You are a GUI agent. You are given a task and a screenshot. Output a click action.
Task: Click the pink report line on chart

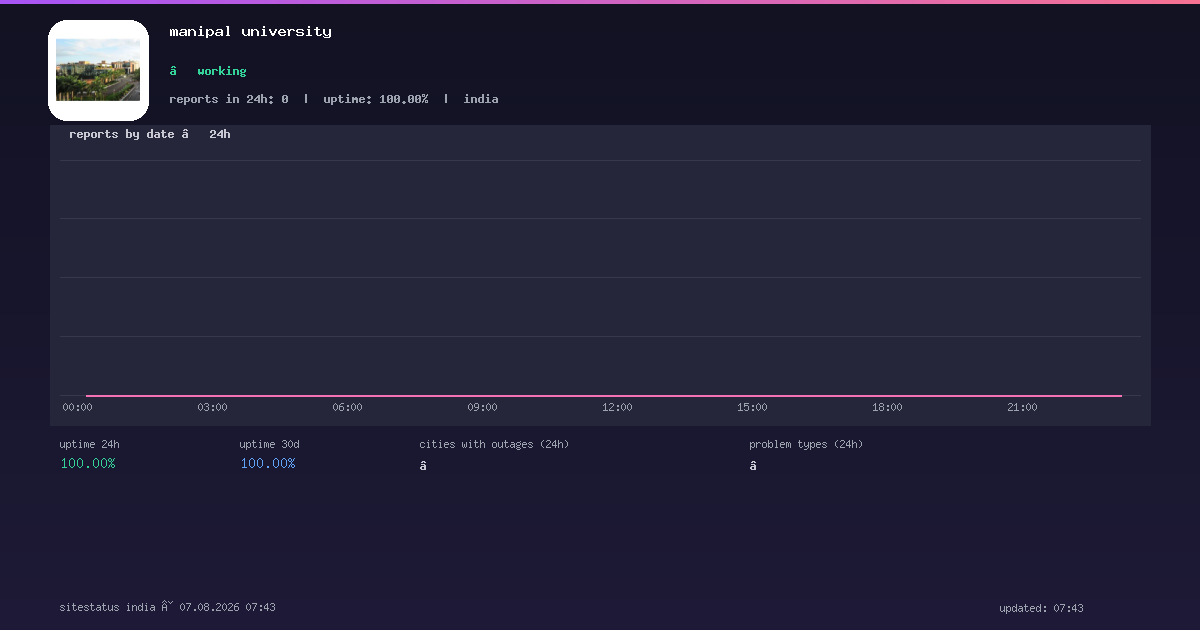pyautogui.click(x=604, y=396)
